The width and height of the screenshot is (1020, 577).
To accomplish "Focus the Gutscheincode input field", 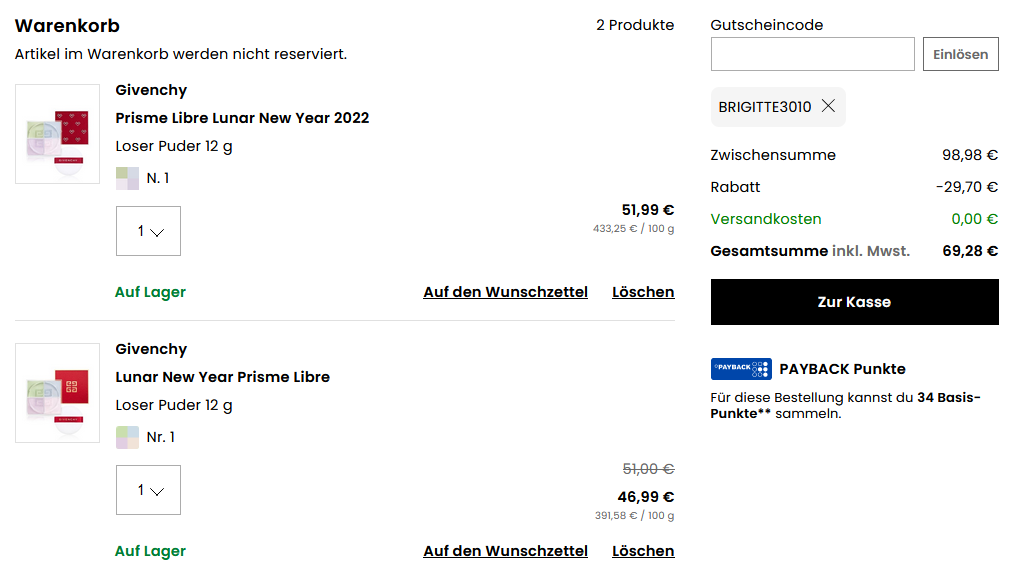I will tap(812, 54).
